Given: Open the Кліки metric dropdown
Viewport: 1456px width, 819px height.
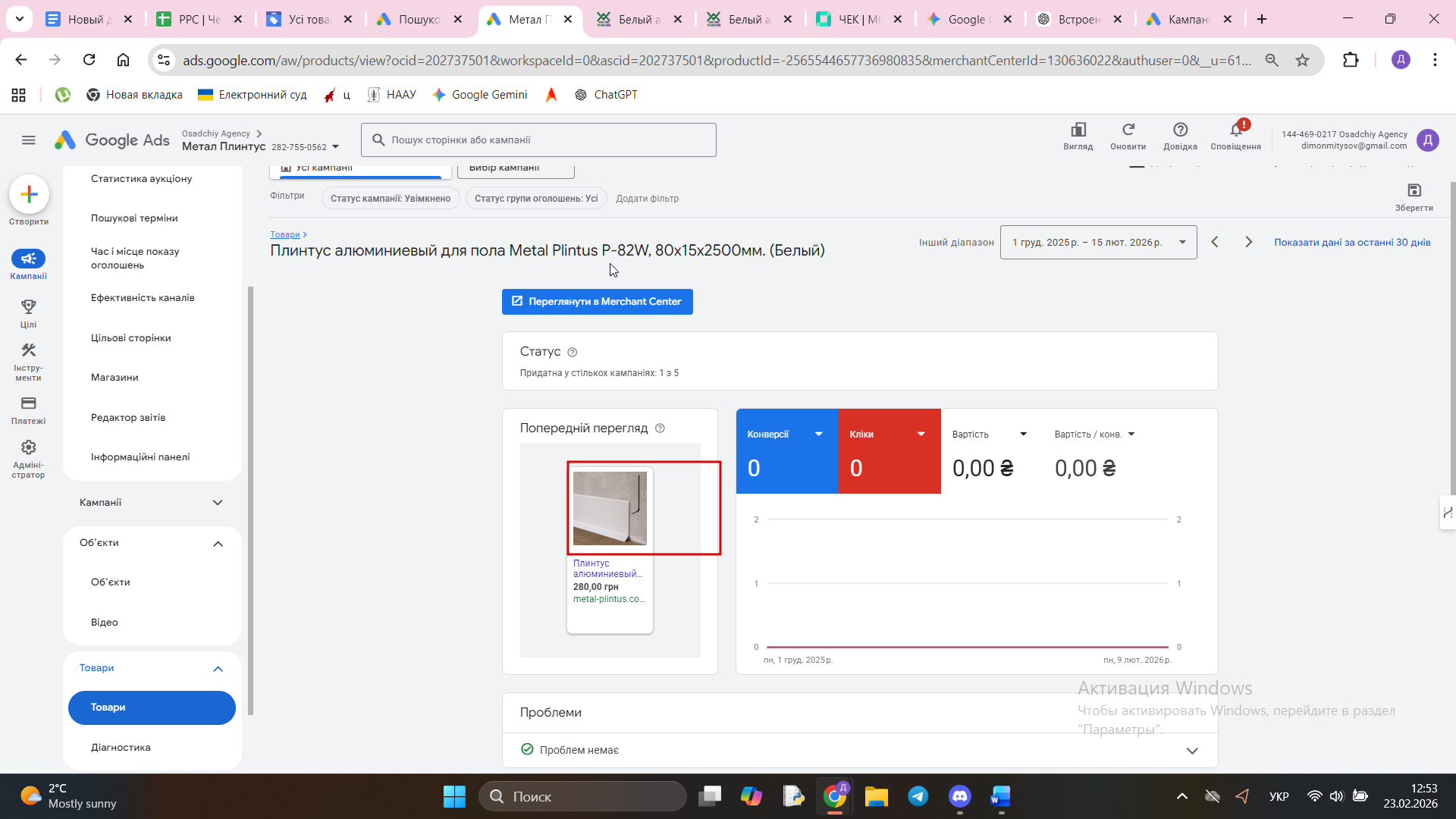Looking at the screenshot, I should [921, 435].
